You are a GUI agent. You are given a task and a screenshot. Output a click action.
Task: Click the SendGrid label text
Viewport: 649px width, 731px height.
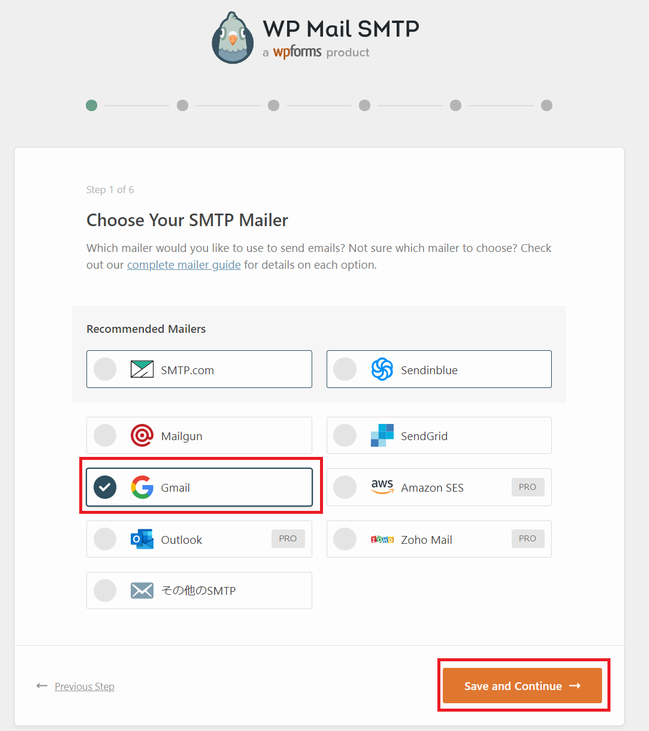(424, 436)
